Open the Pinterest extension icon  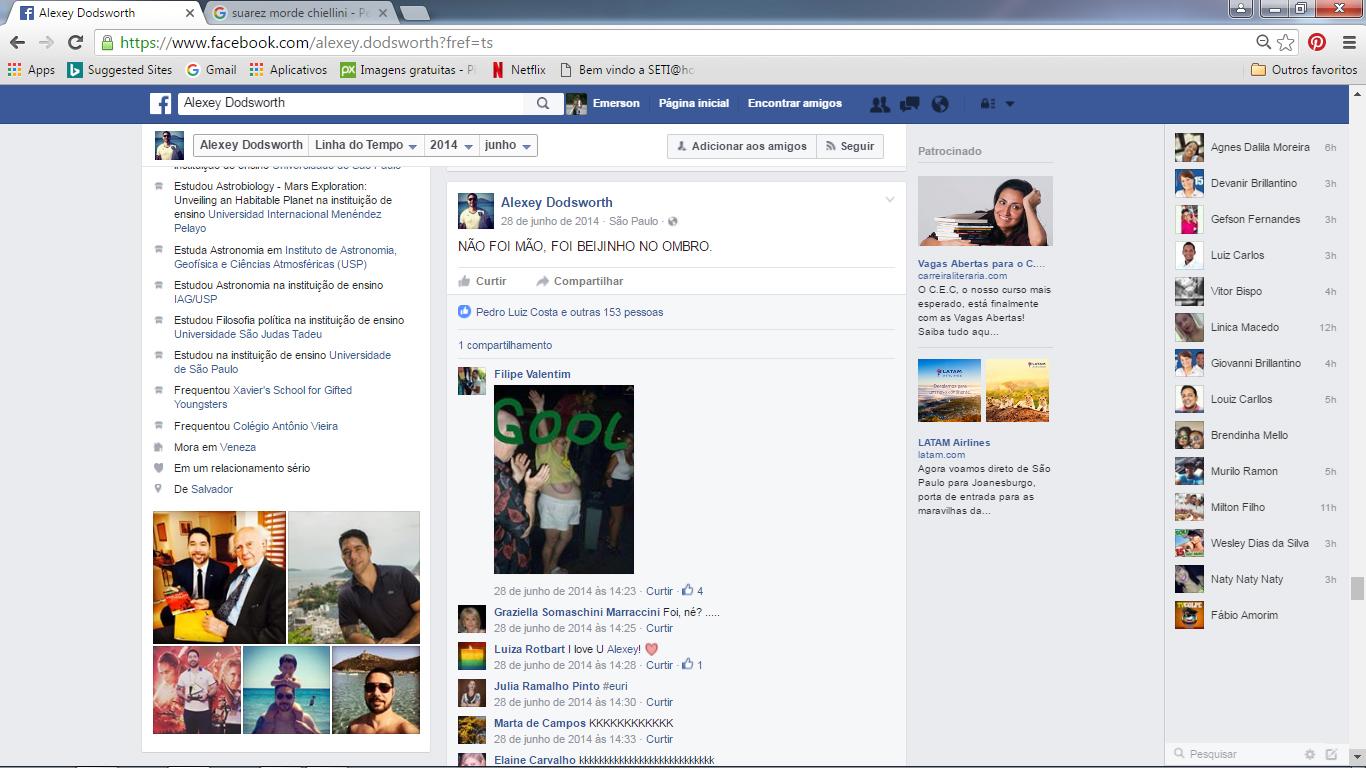(x=1317, y=42)
